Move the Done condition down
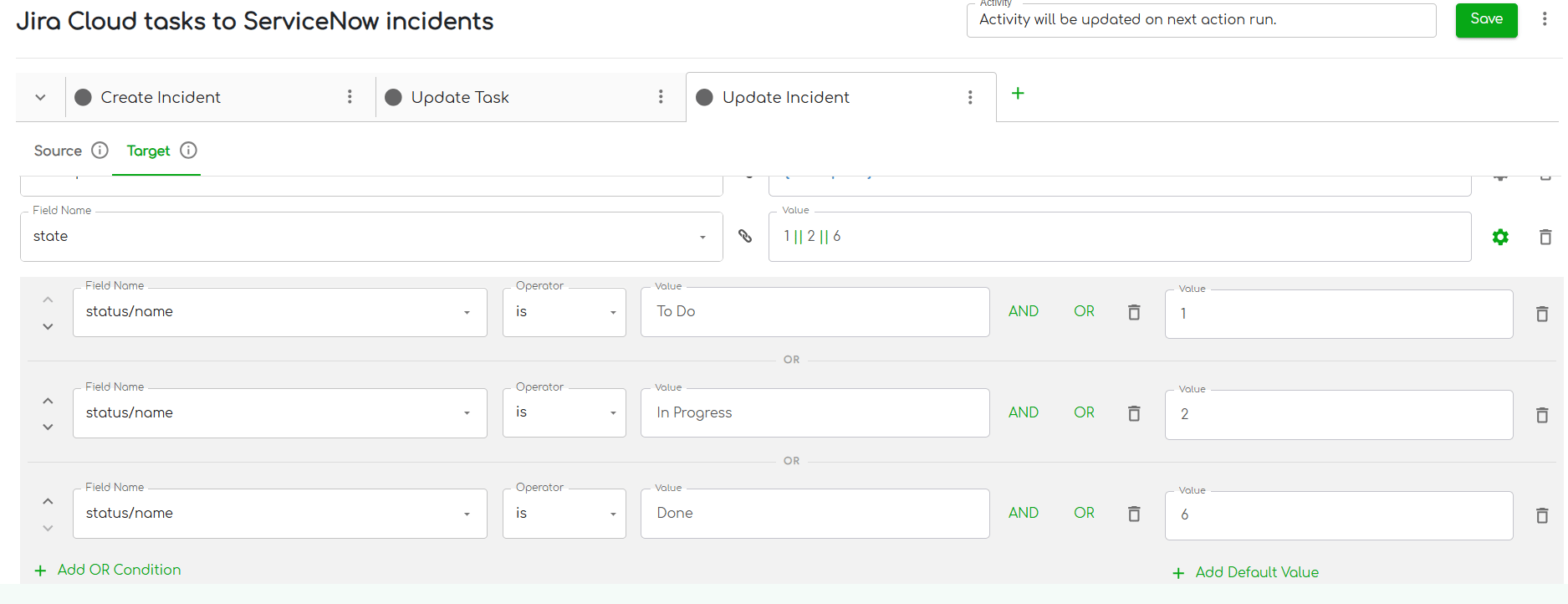 tap(48, 528)
